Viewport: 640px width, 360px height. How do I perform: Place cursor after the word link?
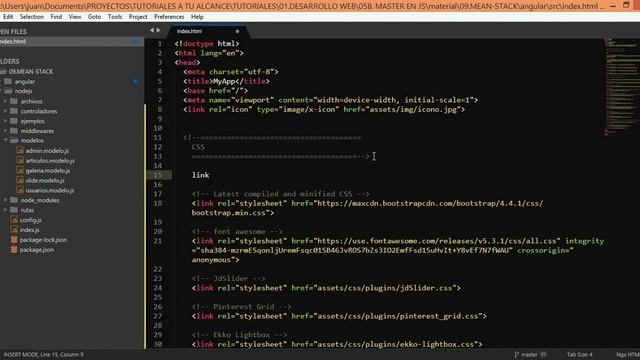click(x=210, y=175)
